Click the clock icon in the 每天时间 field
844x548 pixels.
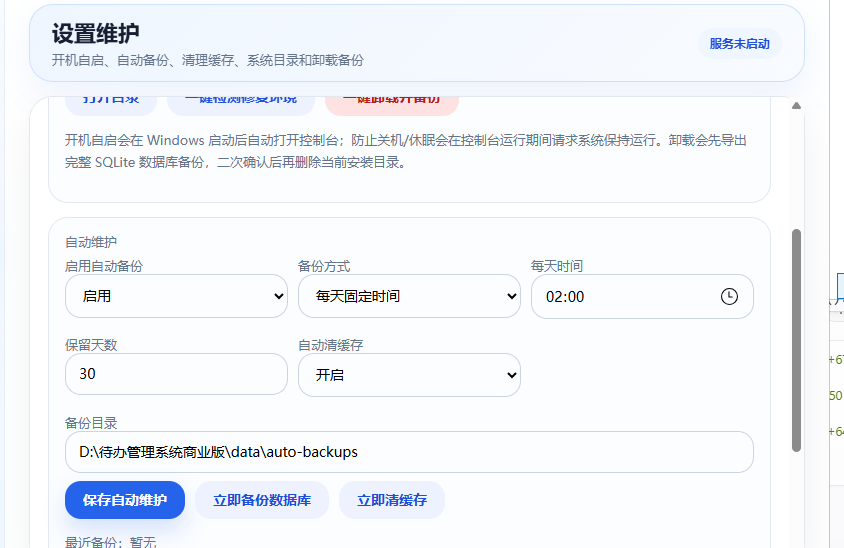pos(729,296)
